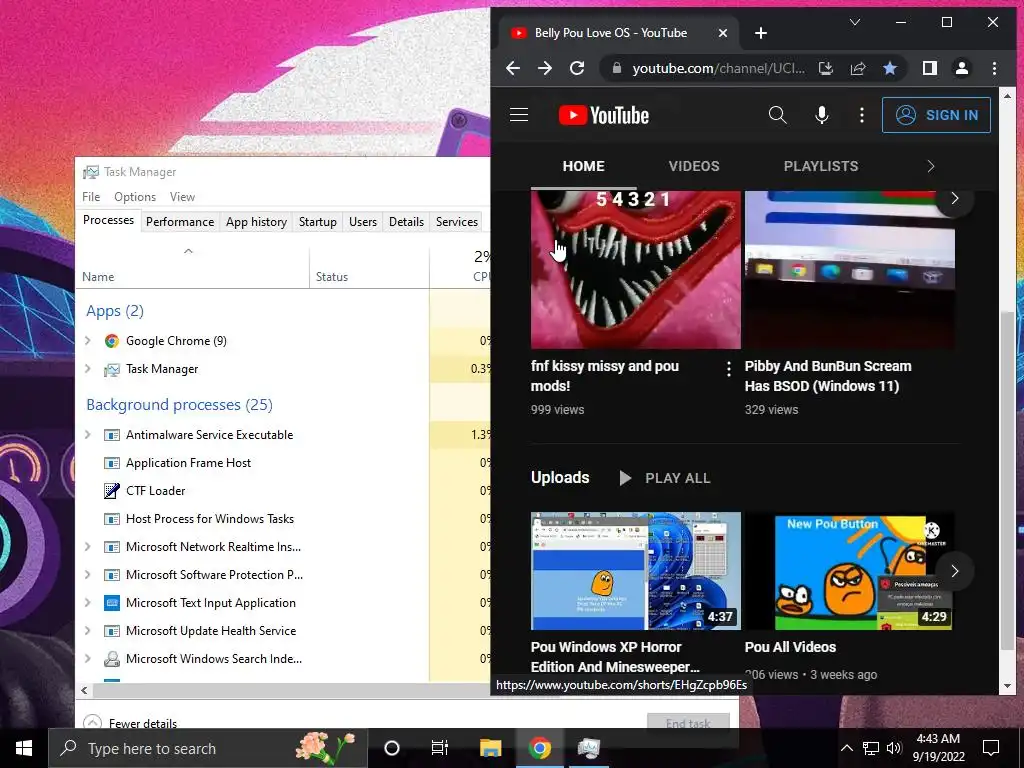This screenshot has height=768, width=1024.
Task: Reload the YouTube page
Action: 577,68
